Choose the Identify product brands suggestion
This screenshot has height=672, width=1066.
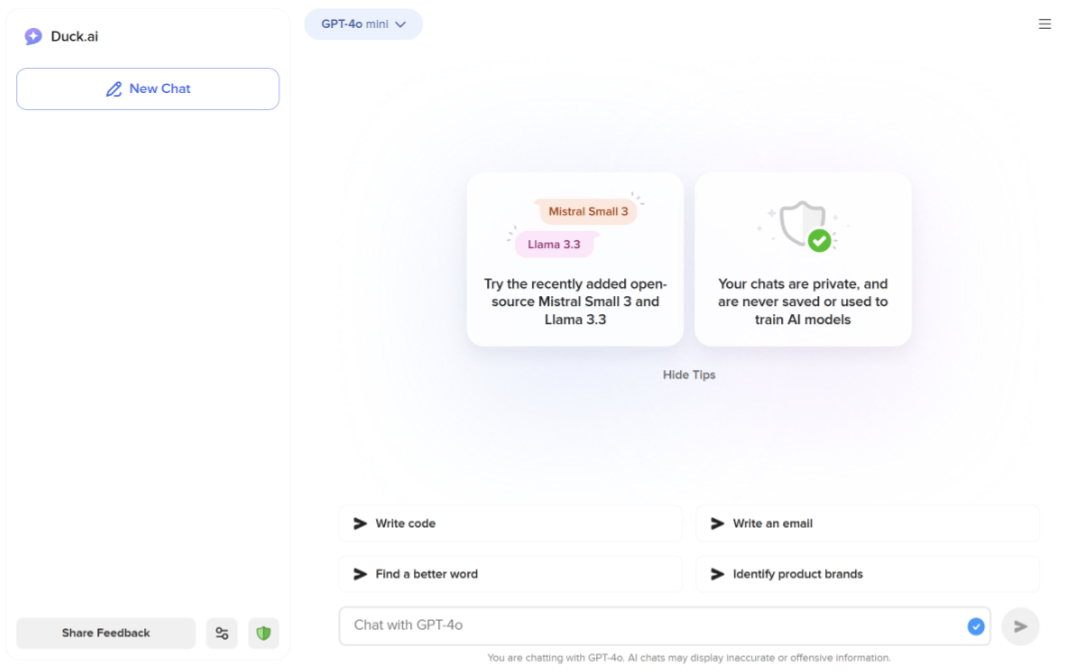[x=867, y=574]
